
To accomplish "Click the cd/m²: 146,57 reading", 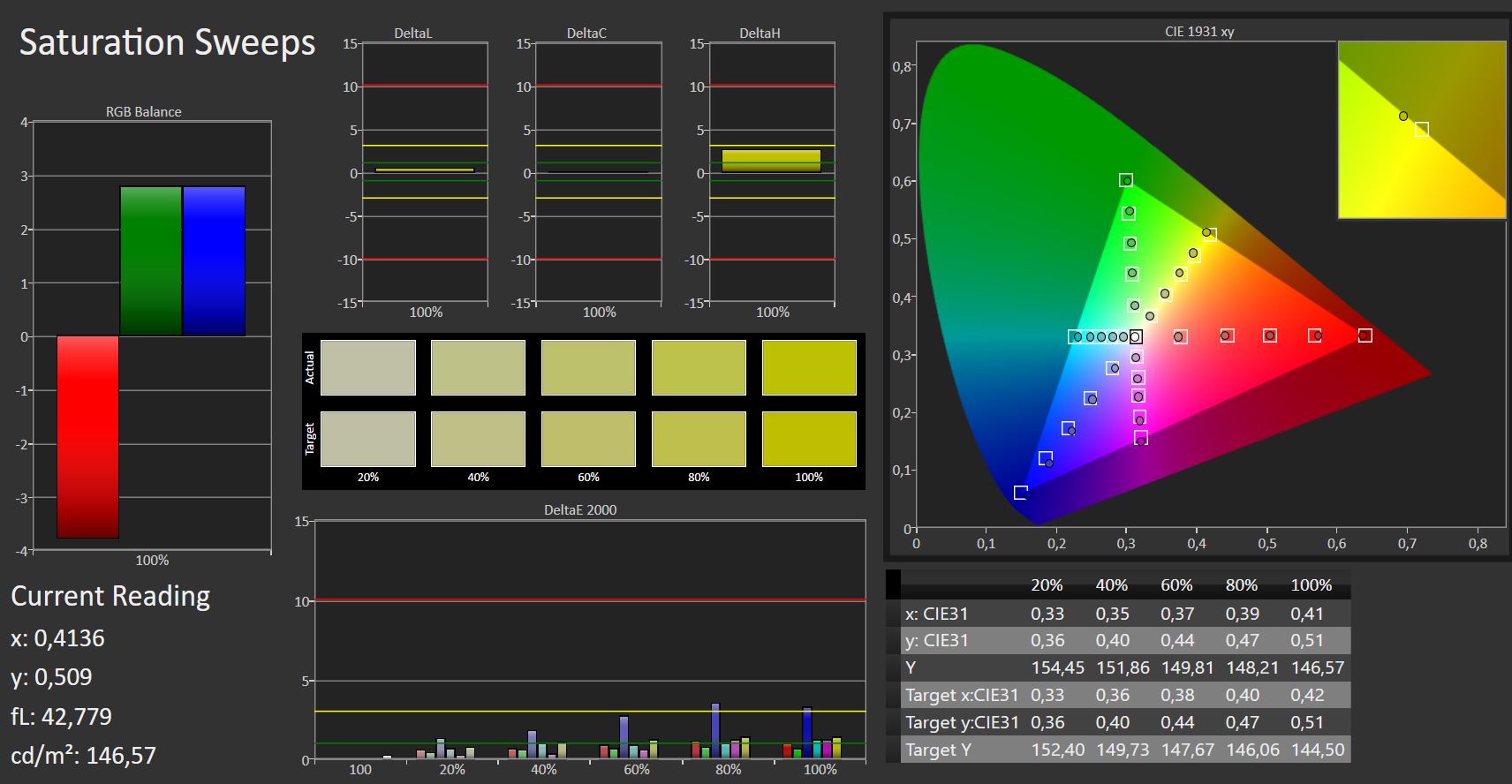I will [x=83, y=756].
